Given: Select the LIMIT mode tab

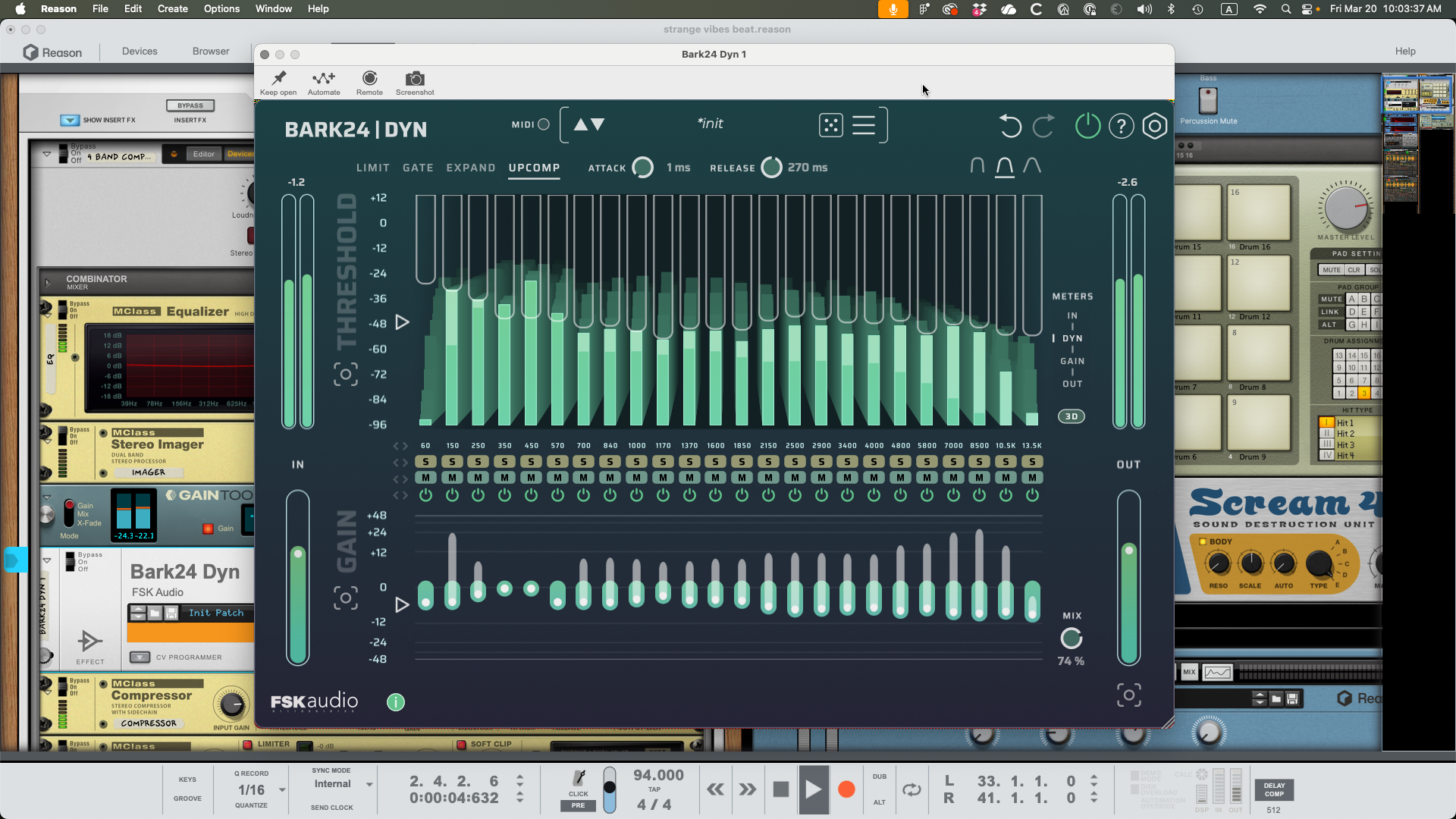Looking at the screenshot, I should (373, 168).
